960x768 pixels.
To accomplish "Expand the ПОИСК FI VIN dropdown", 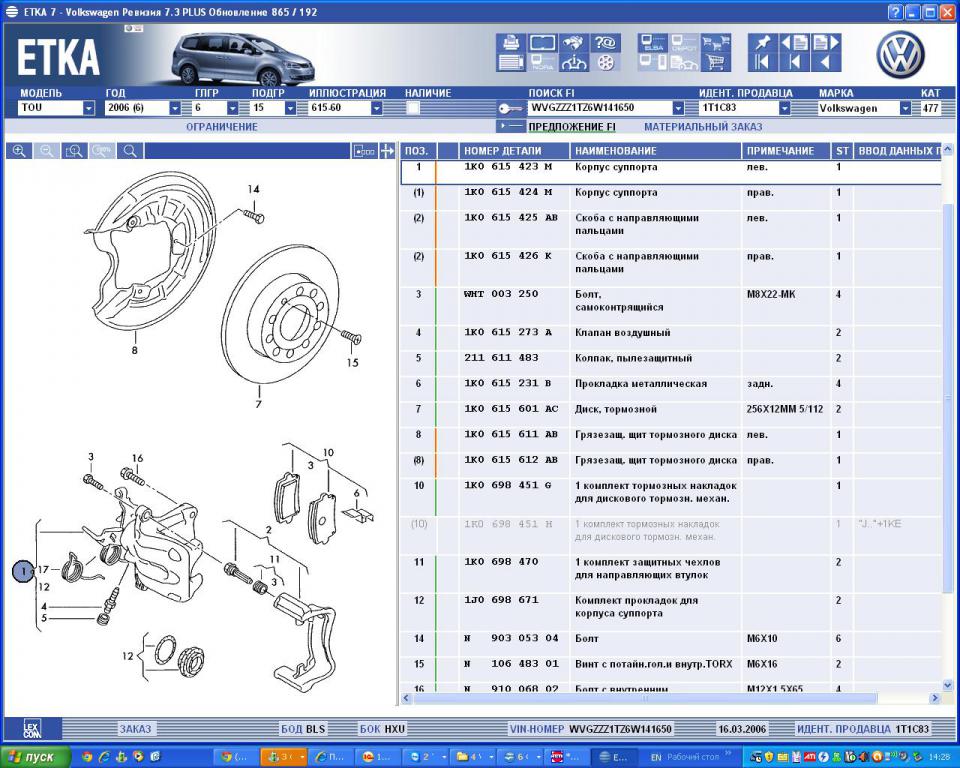I will (678, 108).
